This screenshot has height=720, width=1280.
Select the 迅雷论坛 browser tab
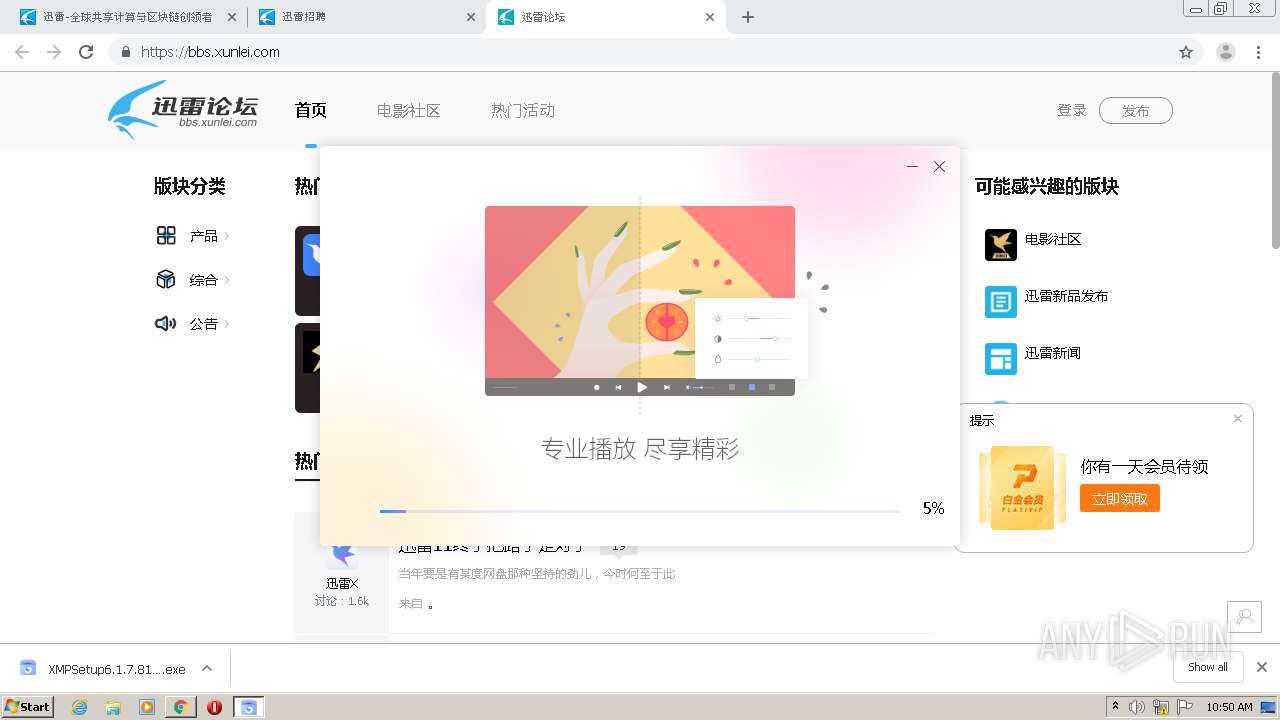pyautogui.click(x=604, y=17)
